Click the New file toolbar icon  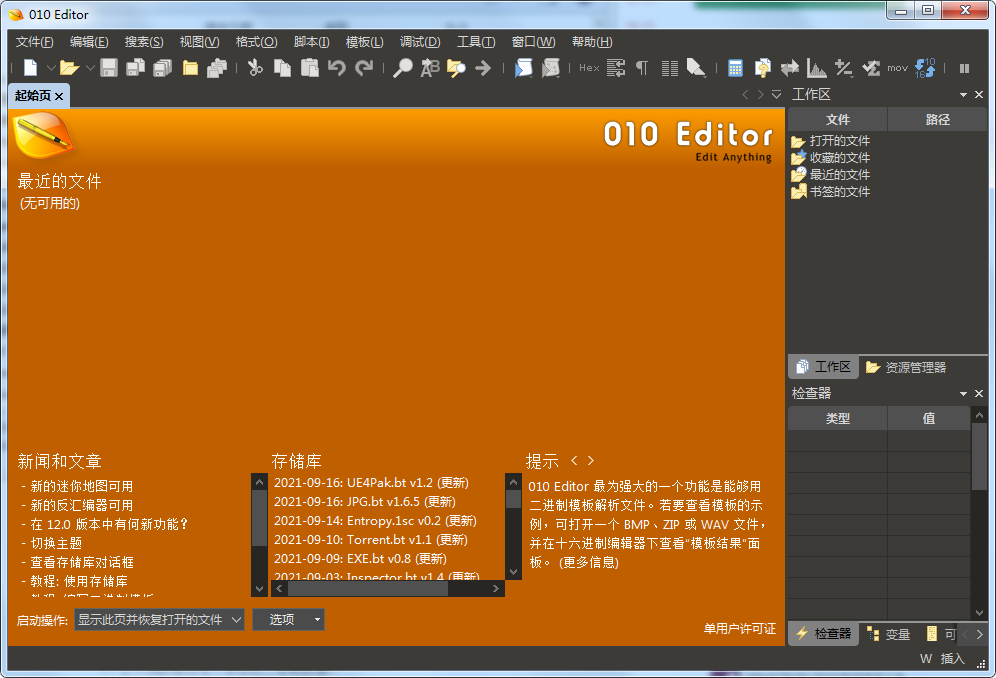click(30, 67)
